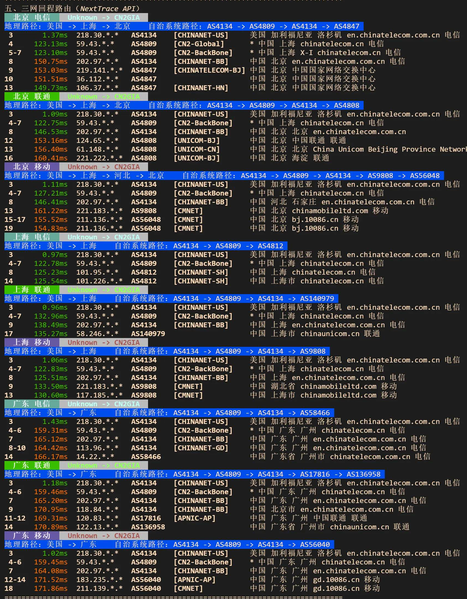Click the IP '211.139.*.*'

click(x=99, y=588)
